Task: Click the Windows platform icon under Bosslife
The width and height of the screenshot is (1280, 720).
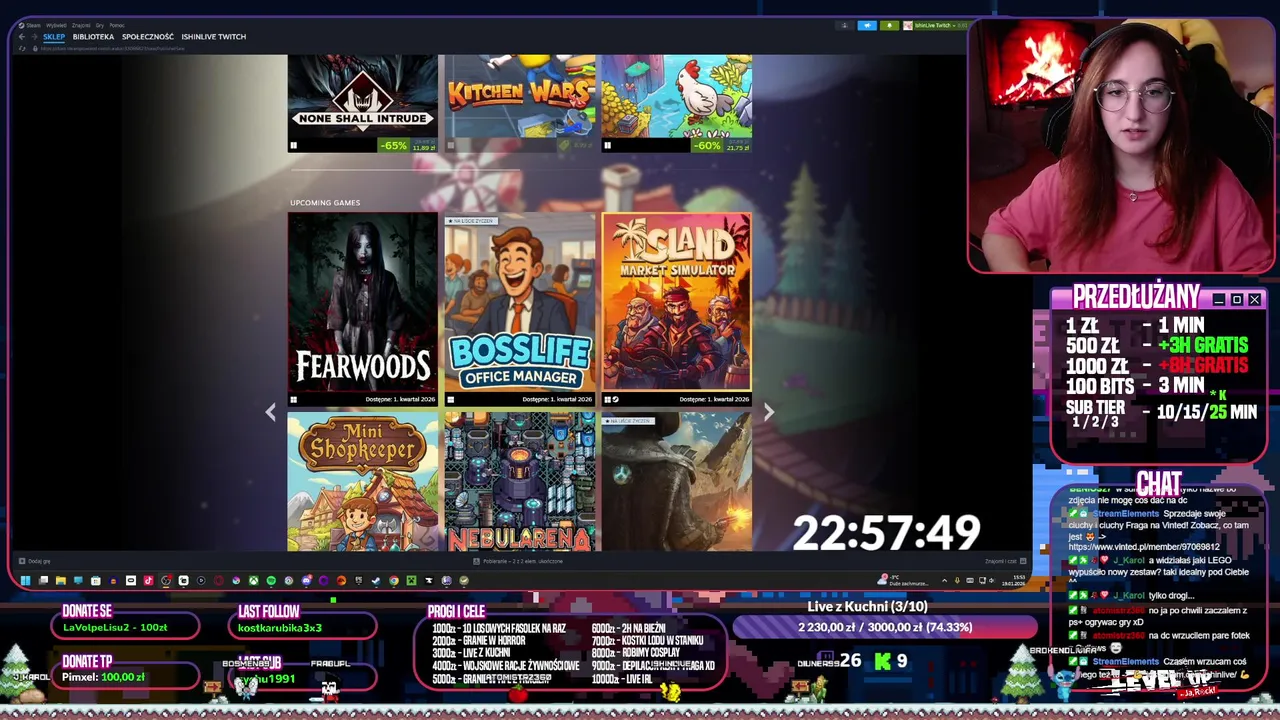Action: coord(450,399)
